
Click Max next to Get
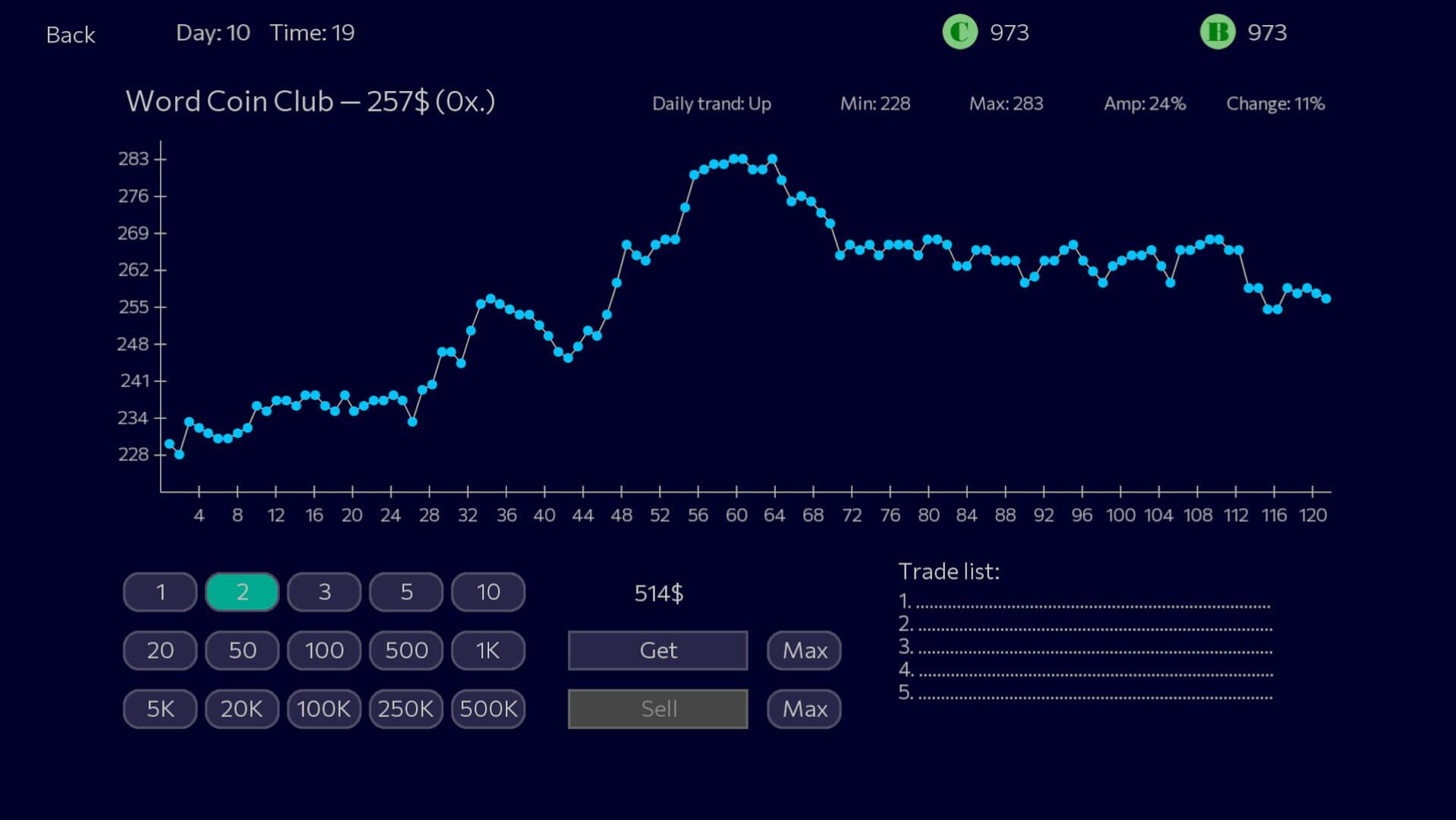pyautogui.click(x=804, y=651)
